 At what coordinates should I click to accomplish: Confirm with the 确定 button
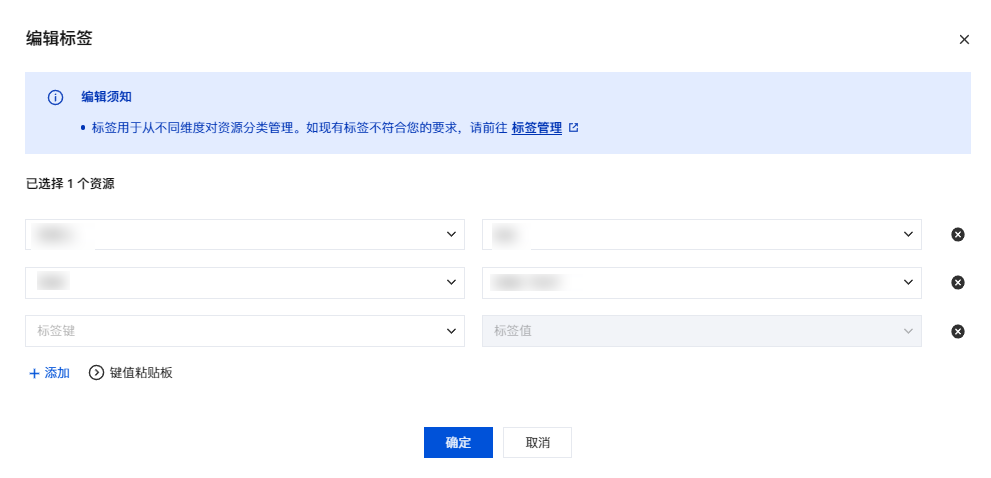458,443
